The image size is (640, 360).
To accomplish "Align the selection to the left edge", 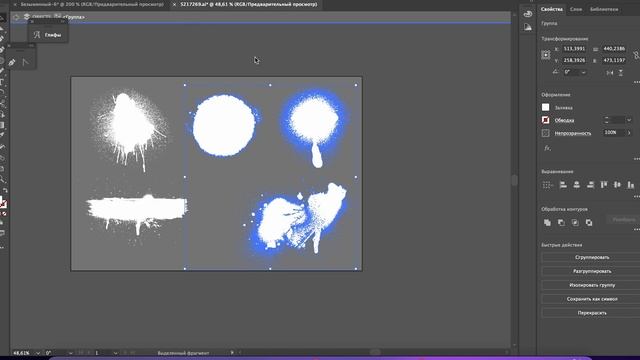I will click(563, 185).
